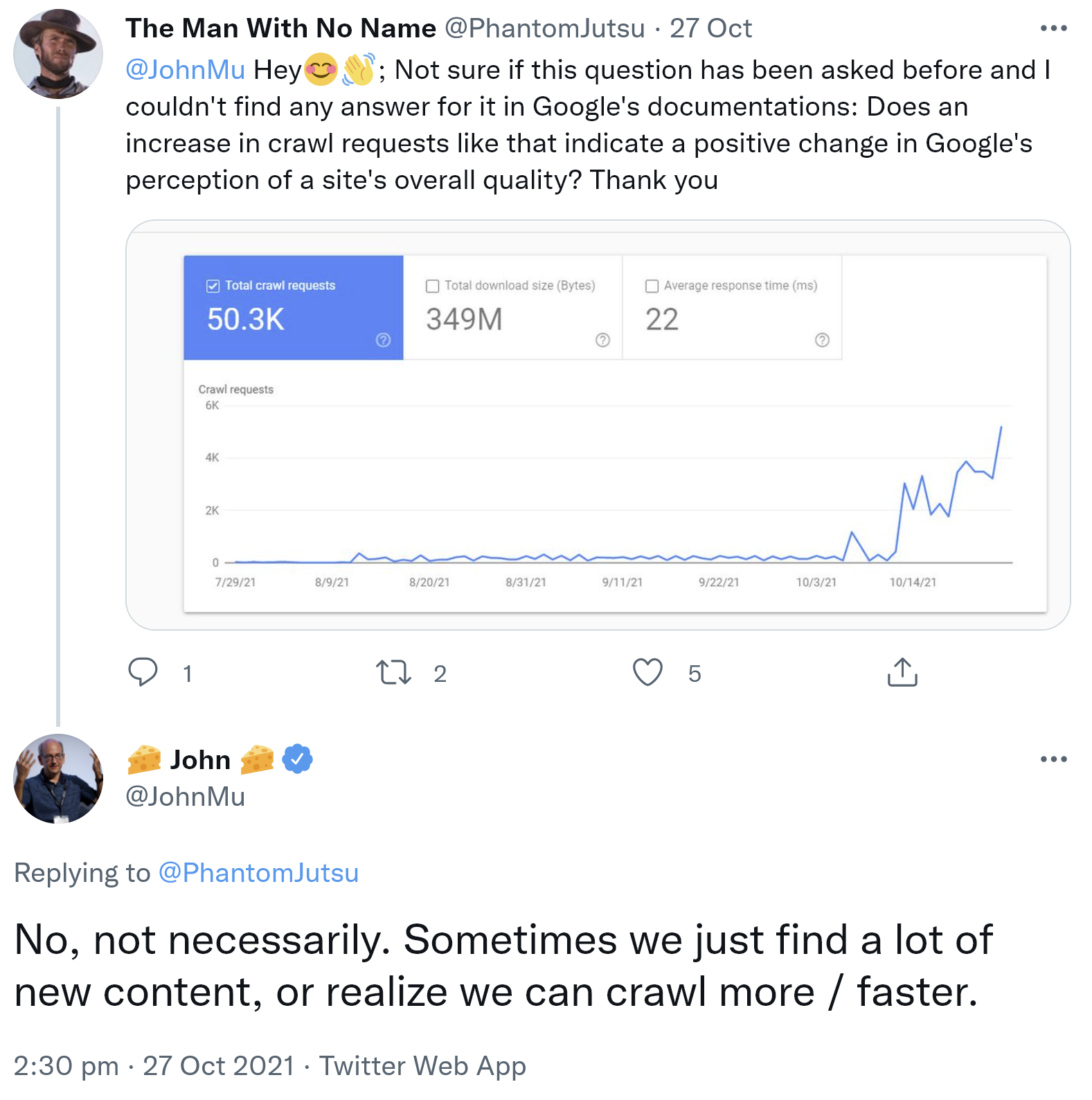
Task: Open more options menu on John's reply
Action: click(1053, 759)
